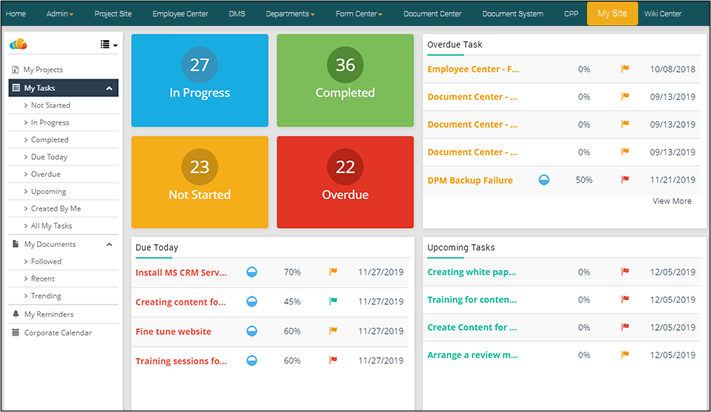Image resolution: width=711 pixels, height=412 pixels.
Task: Click View More in Overdue Task
Action: click(x=671, y=201)
